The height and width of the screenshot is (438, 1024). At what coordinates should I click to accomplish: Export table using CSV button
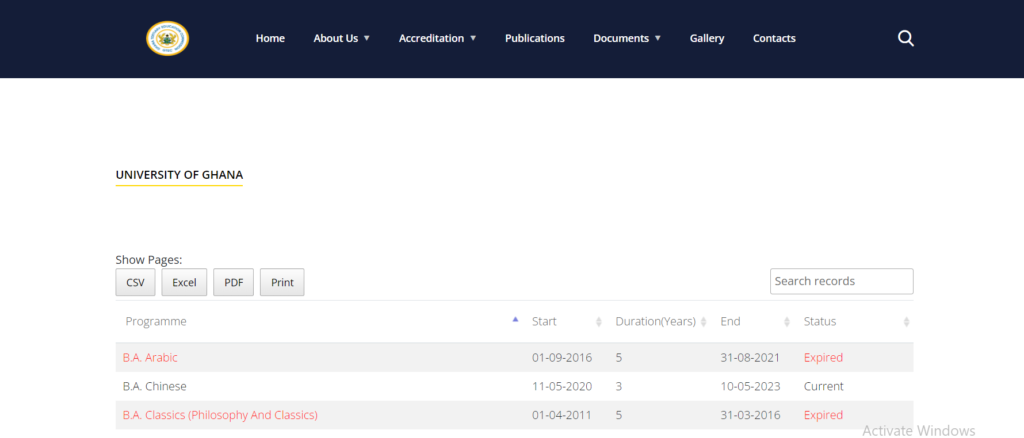click(135, 282)
